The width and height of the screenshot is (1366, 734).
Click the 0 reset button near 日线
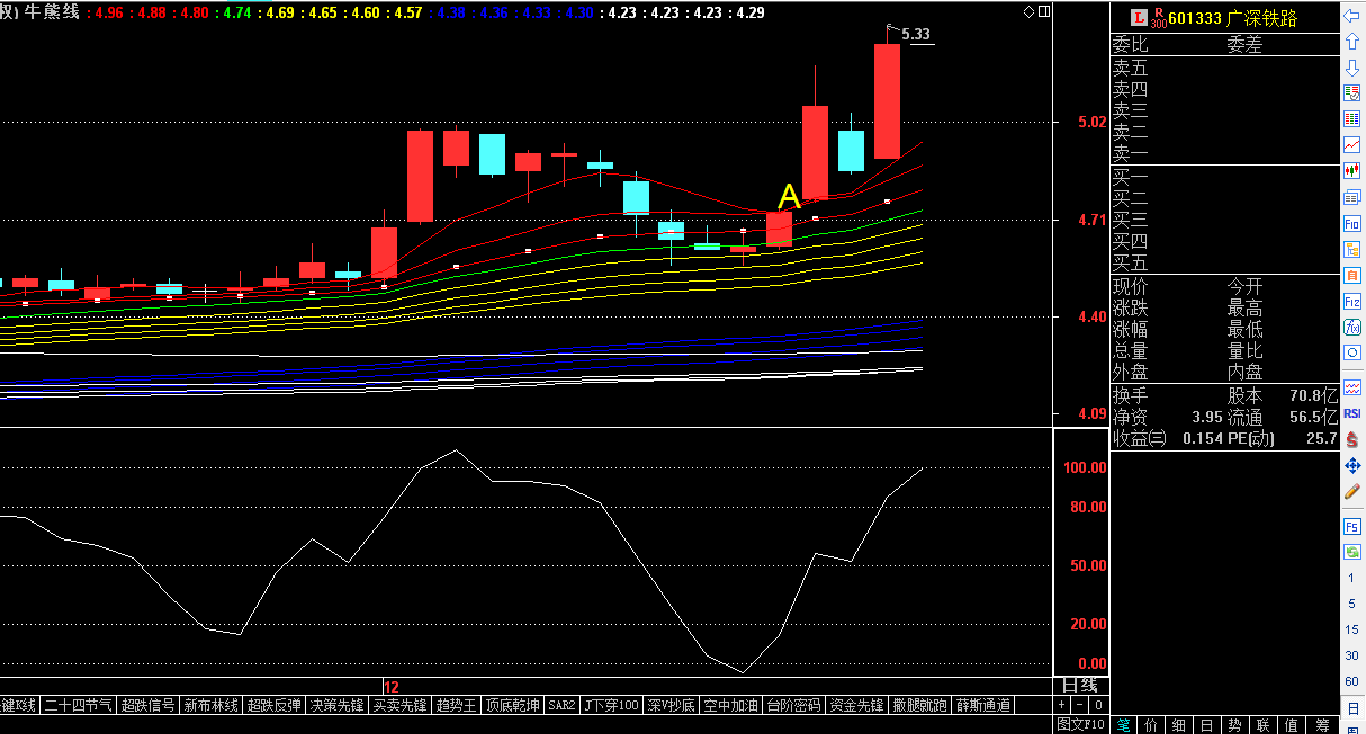point(1099,705)
